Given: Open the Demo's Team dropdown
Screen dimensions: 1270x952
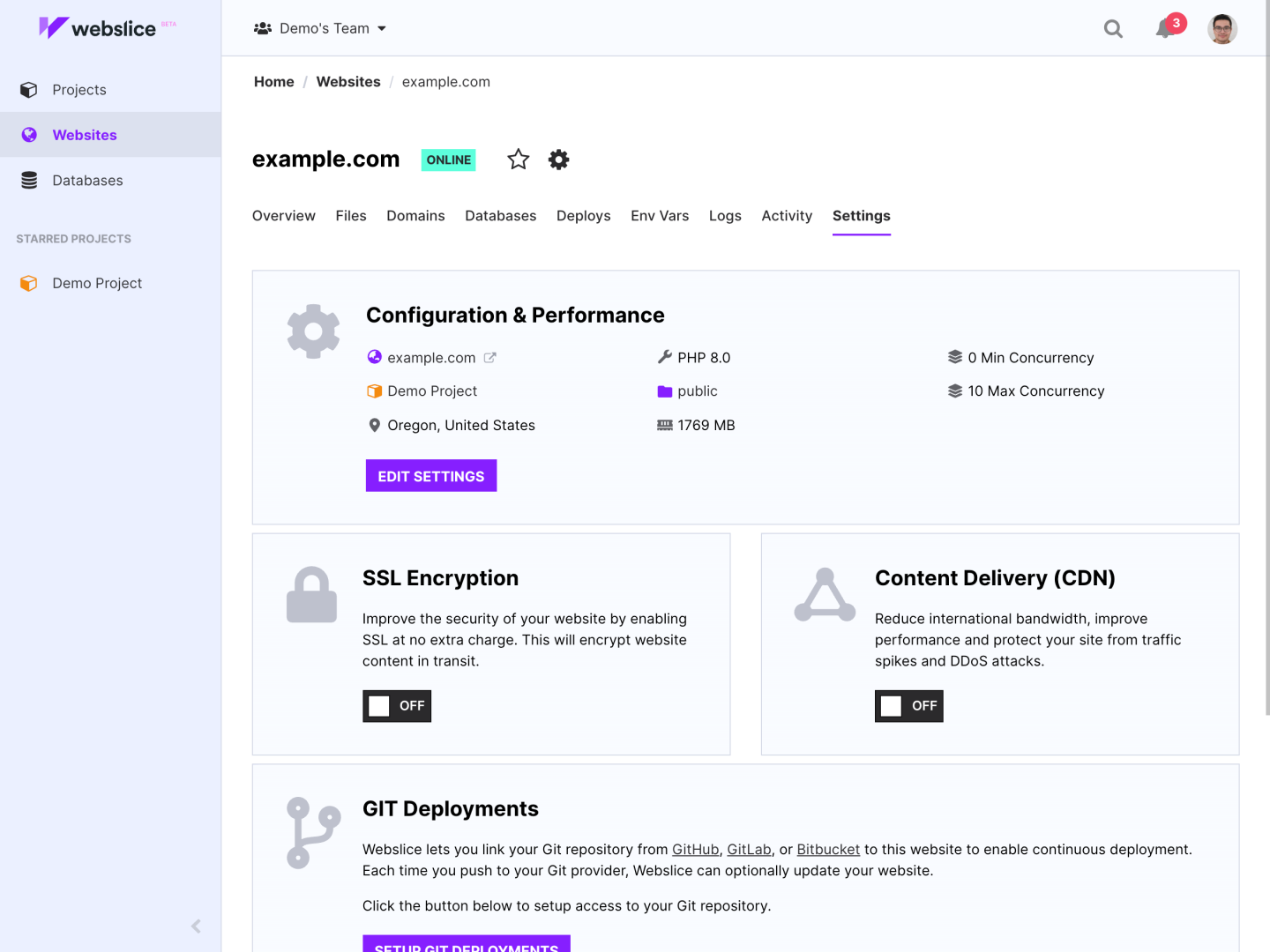Looking at the screenshot, I should (x=320, y=27).
